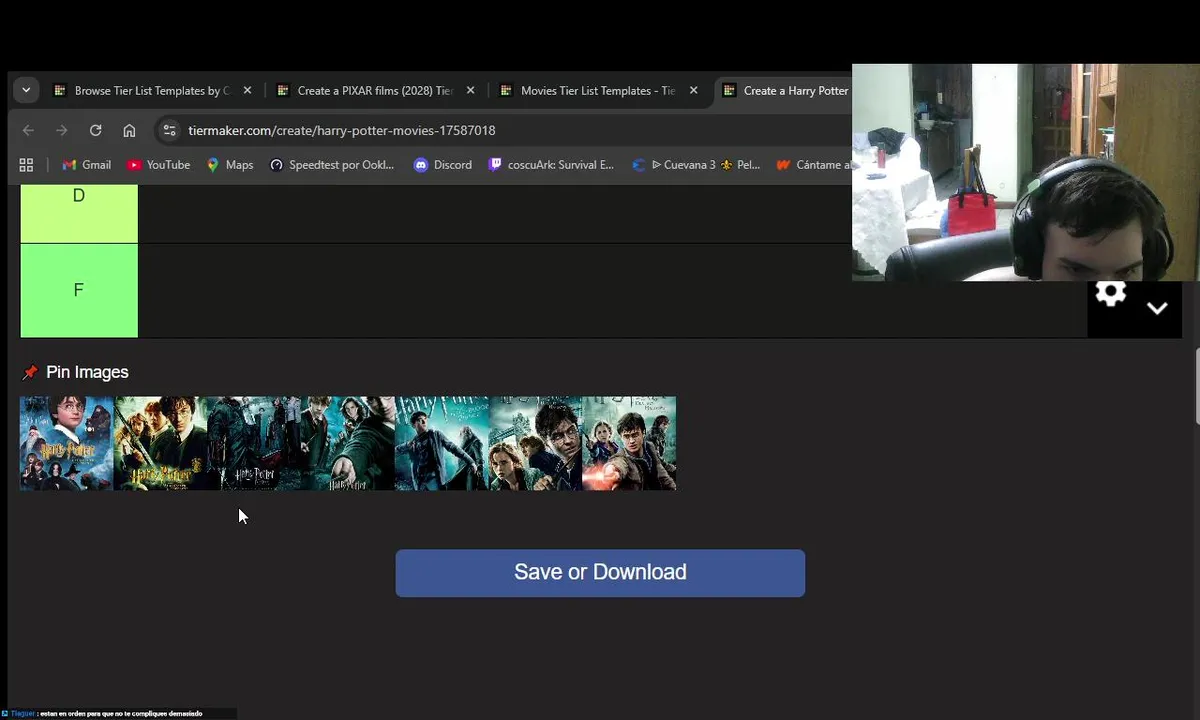Click the Pin Images pushpin icon
Viewport: 1200px width, 720px height.
[30, 372]
